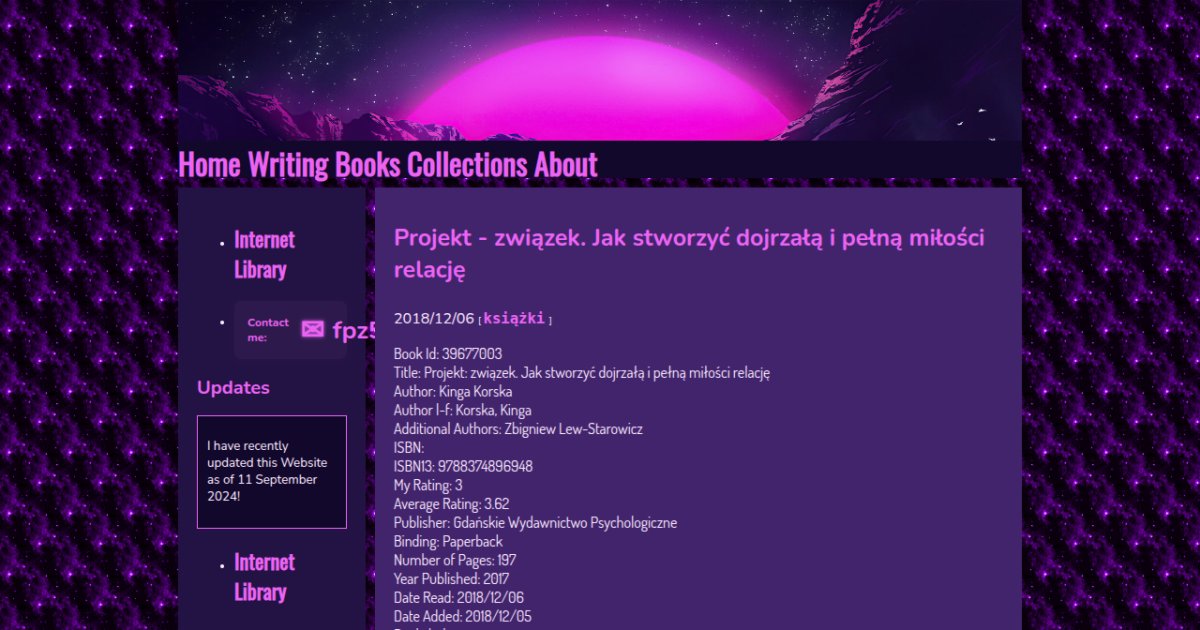Click the Publisher Gdańskie Wydawnictwo Psychologiczne line
The width and height of the screenshot is (1200, 630).
point(535,523)
